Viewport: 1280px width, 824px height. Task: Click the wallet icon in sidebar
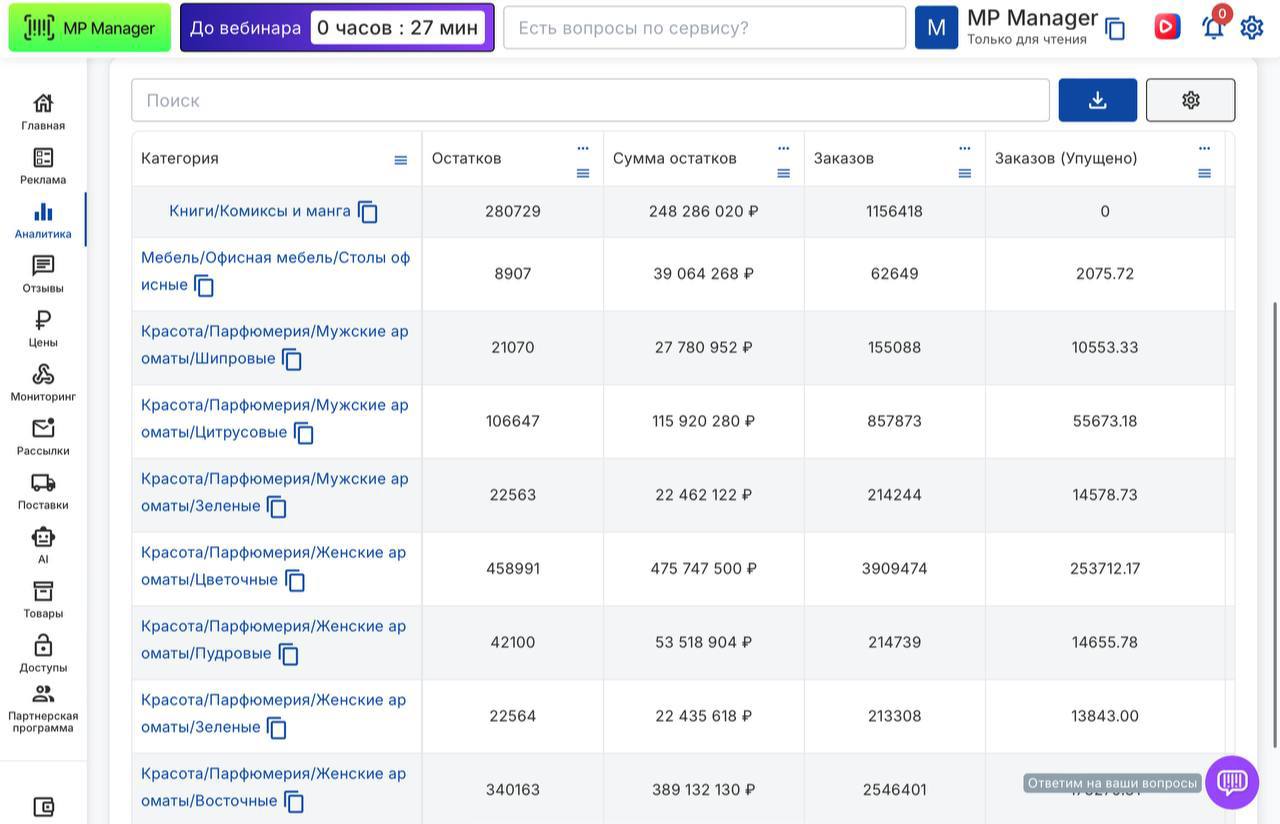point(43,806)
